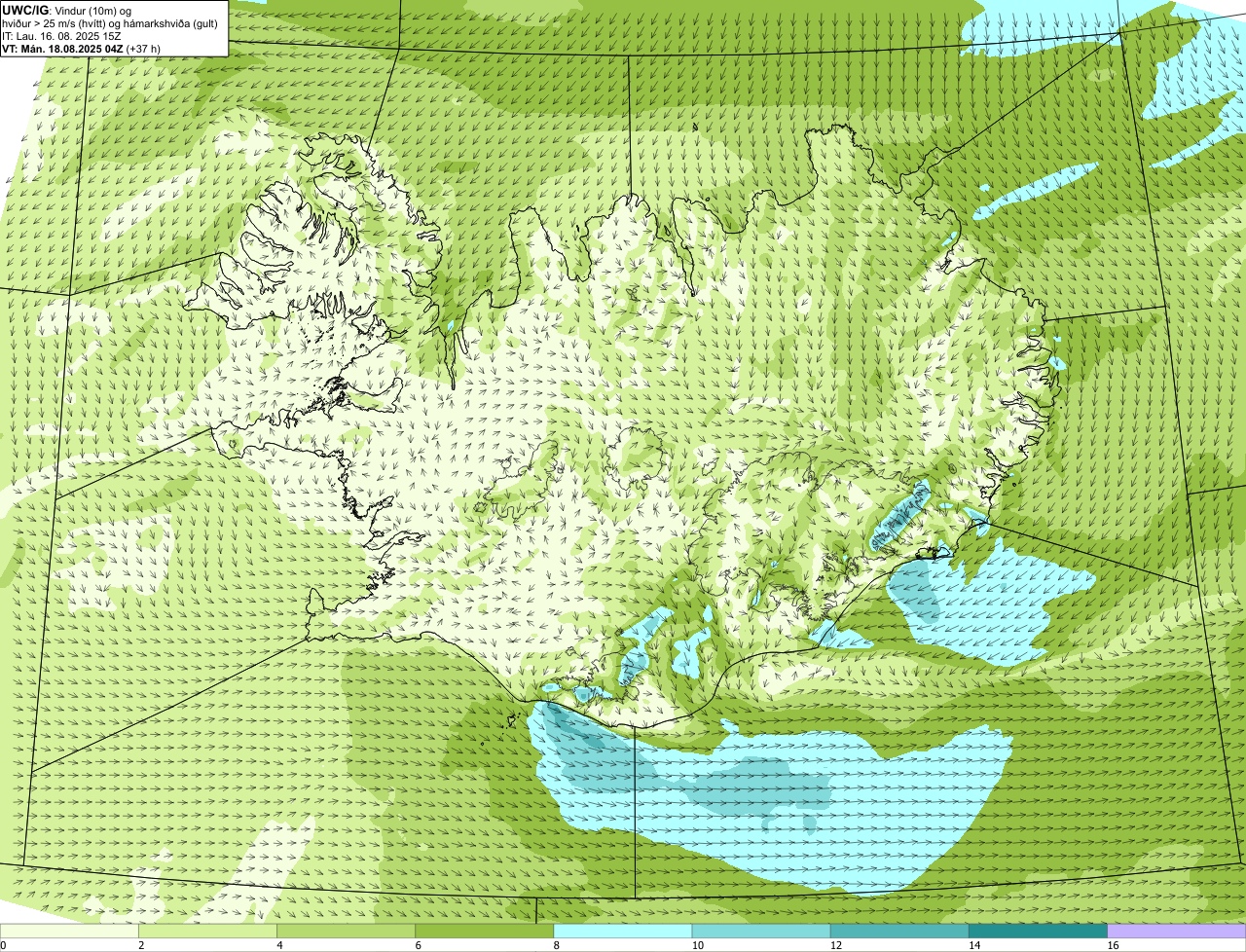Click the legend scale label '8'
Viewport: 1246px width, 952px height.
point(557,945)
